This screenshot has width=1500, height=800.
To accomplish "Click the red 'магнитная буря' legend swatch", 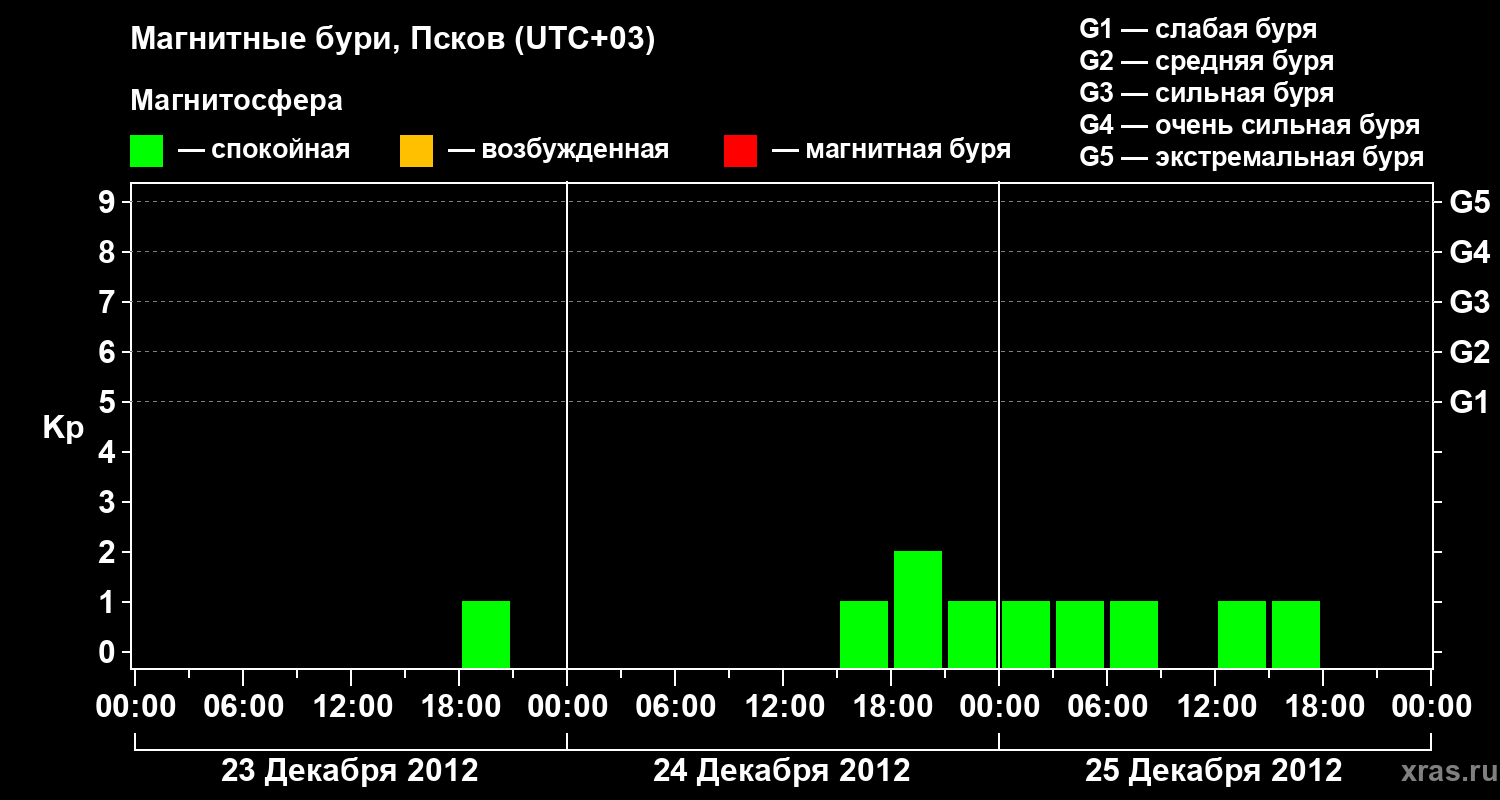I will (x=740, y=151).
